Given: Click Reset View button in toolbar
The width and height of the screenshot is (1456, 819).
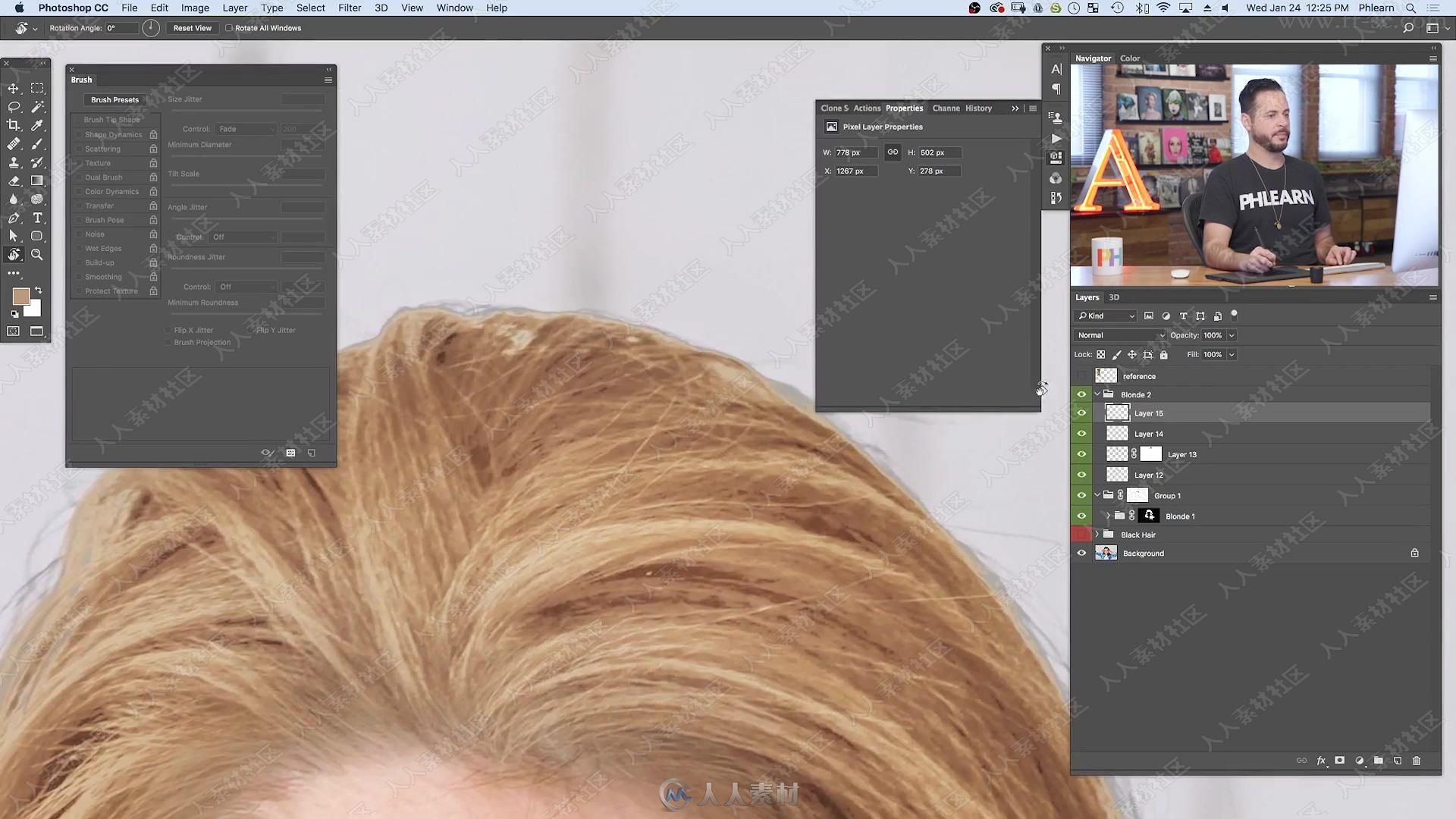Looking at the screenshot, I should (191, 28).
